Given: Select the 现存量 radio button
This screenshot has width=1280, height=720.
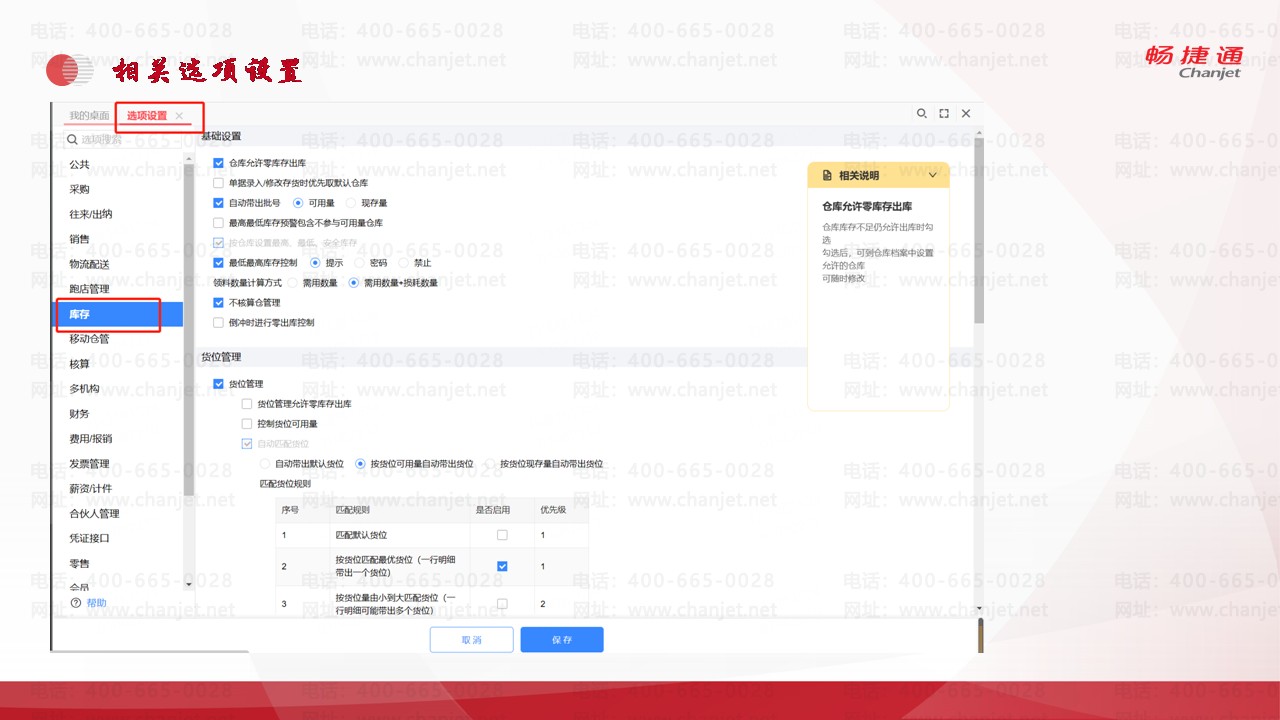Looking at the screenshot, I should pyautogui.click(x=350, y=203).
